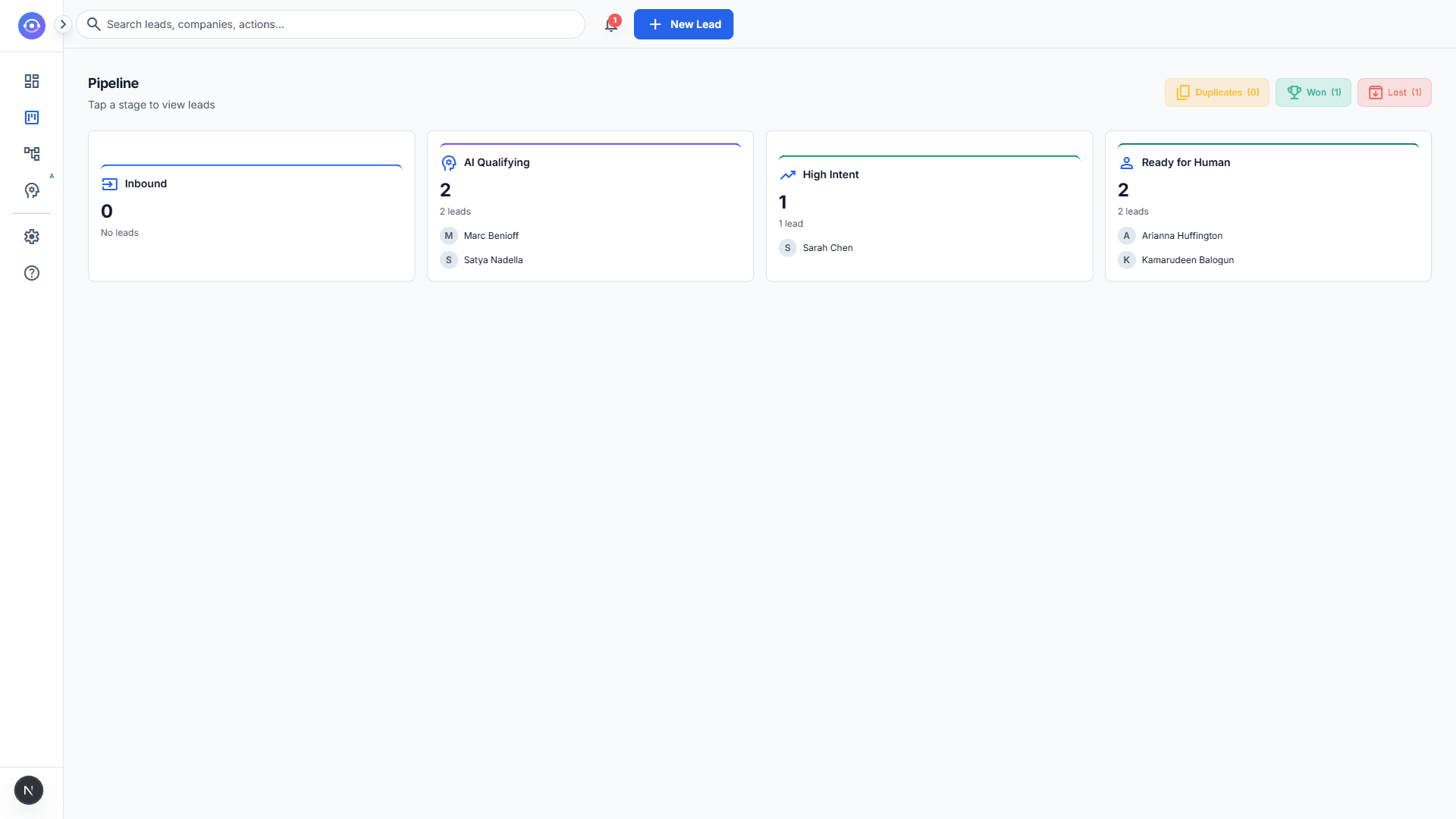Image resolution: width=1456 pixels, height=819 pixels.
Task: Click the Ready for Human stage title
Action: [x=1185, y=162]
